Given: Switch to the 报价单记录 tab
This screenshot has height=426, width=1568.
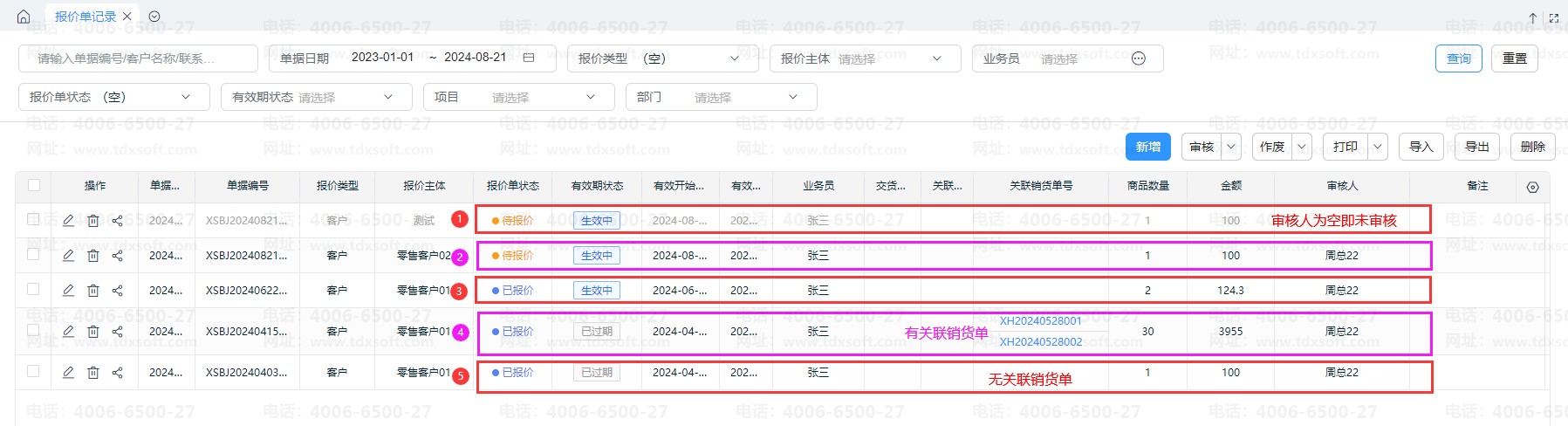Looking at the screenshot, I should [85, 17].
